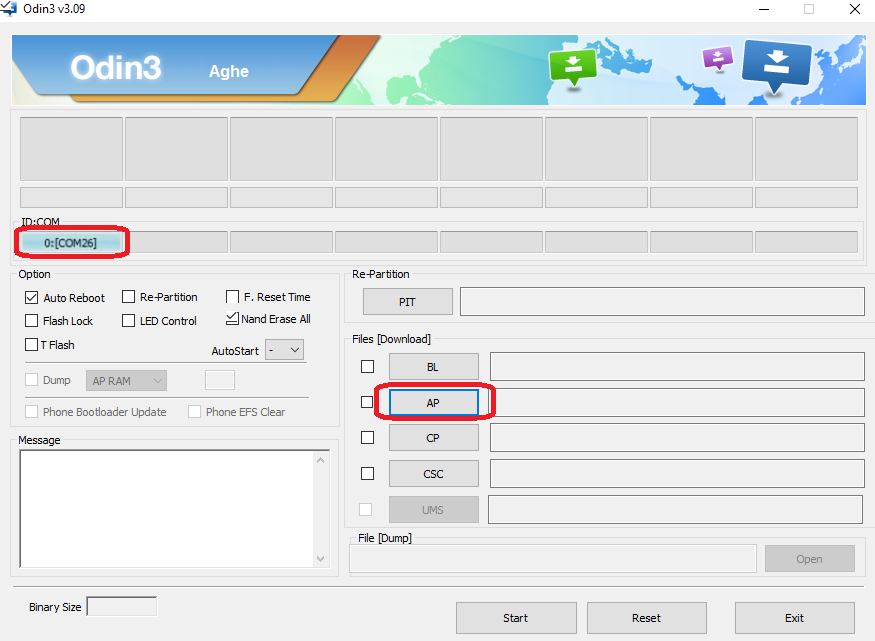
Task: Click the AP file path field
Action: pos(677,402)
